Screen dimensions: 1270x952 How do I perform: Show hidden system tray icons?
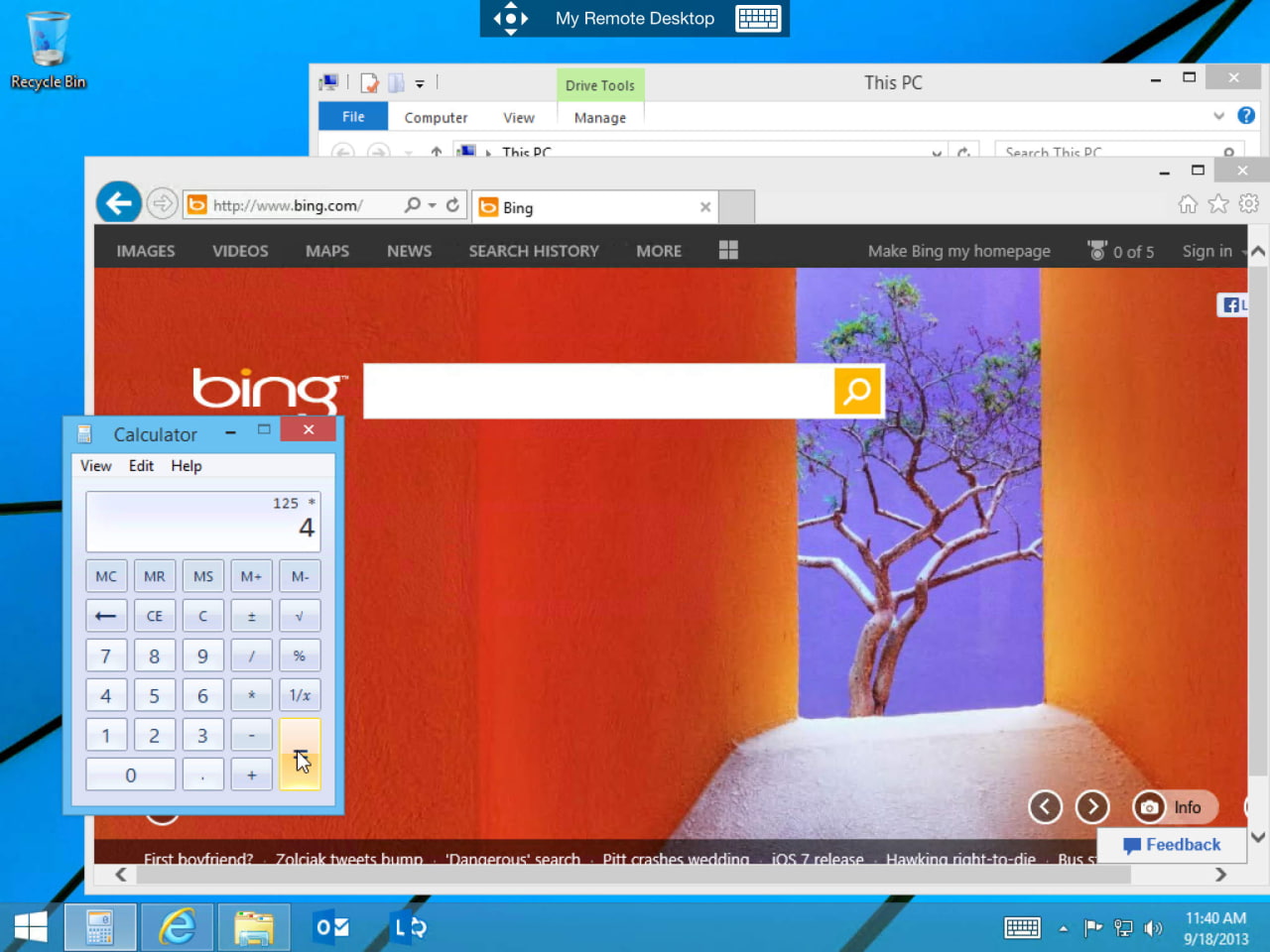1063,929
